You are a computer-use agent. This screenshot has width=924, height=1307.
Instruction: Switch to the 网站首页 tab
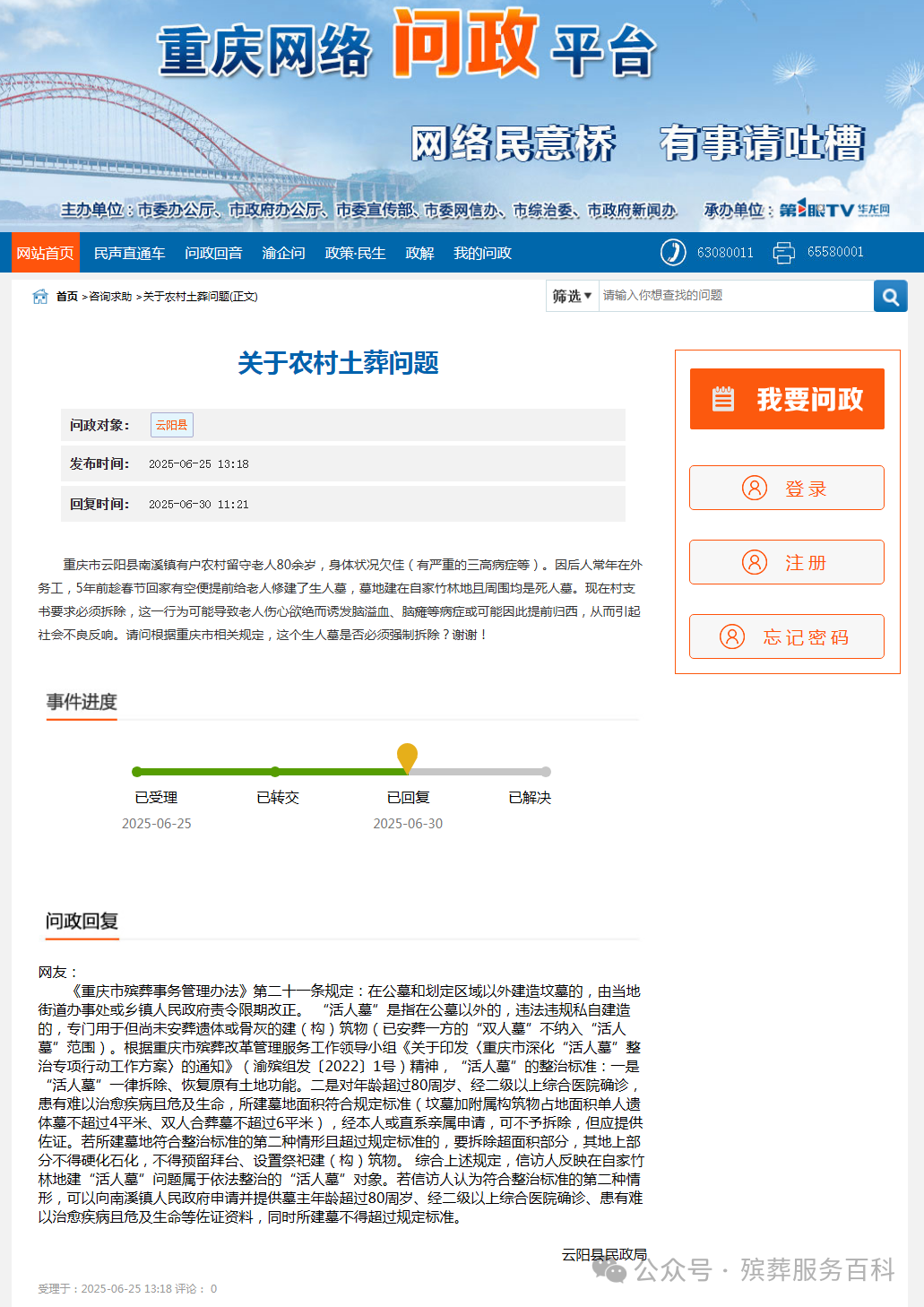pyautogui.click(x=45, y=252)
